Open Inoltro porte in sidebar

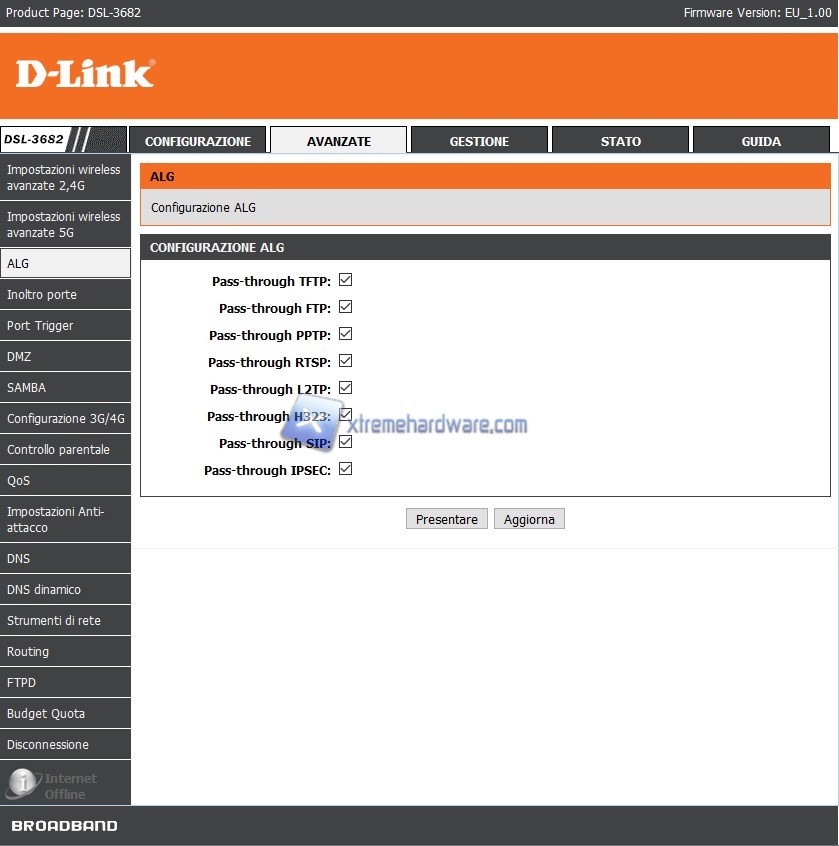(x=65, y=295)
